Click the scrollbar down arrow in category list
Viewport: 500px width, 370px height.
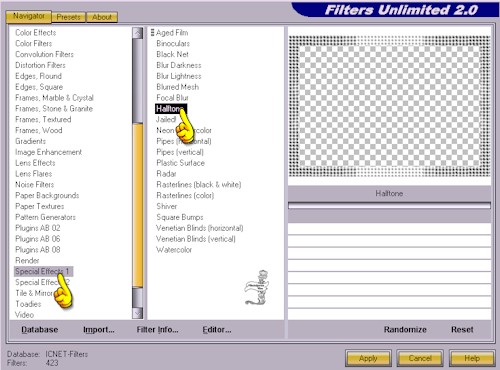[x=137, y=313]
